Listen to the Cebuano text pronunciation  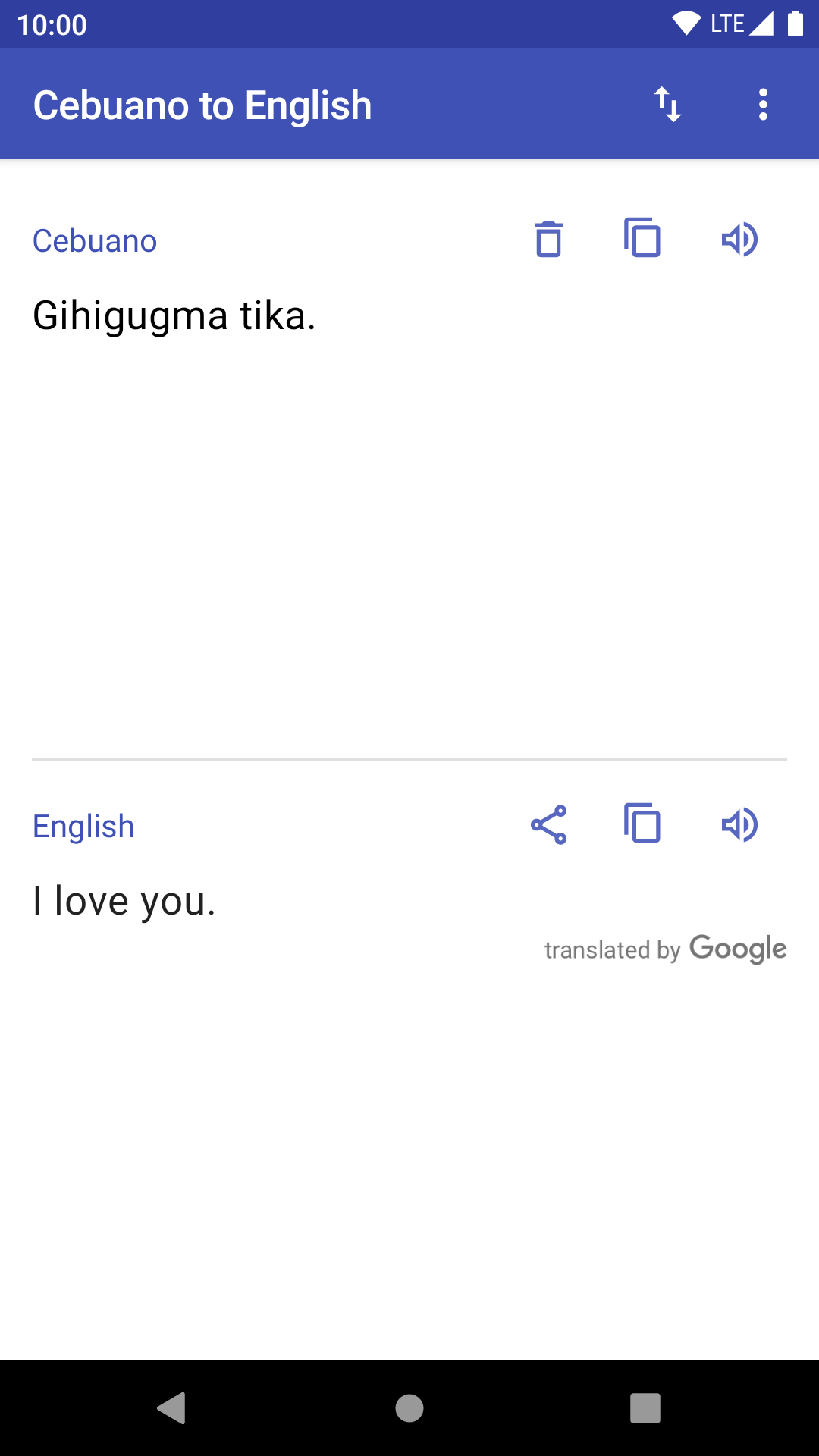[x=739, y=240]
